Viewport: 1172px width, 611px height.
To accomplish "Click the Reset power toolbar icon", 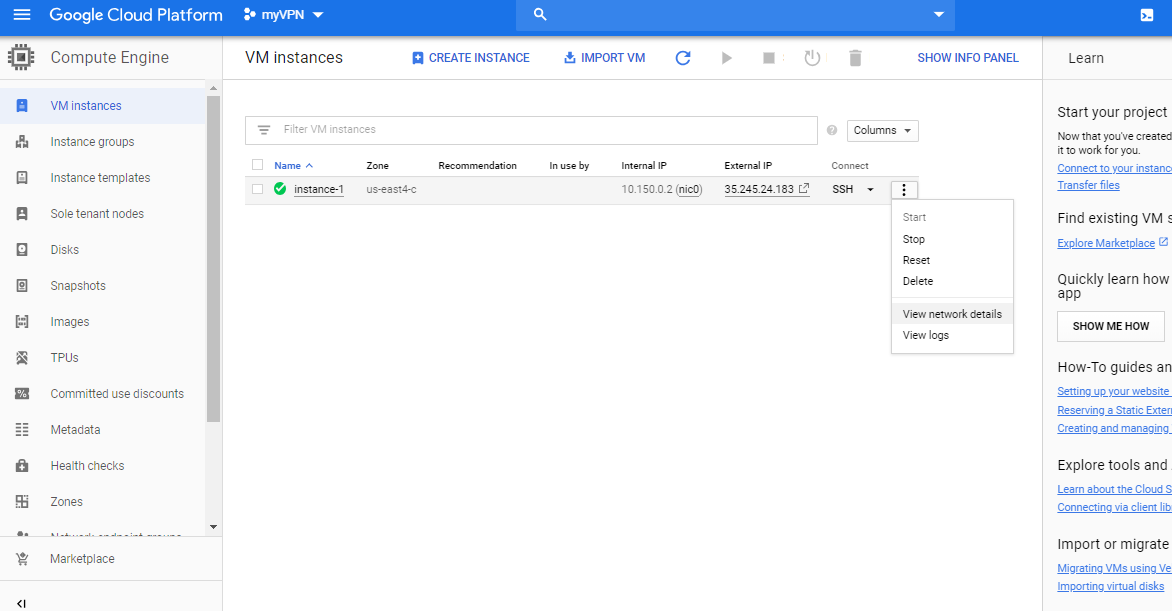I will [812, 58].
